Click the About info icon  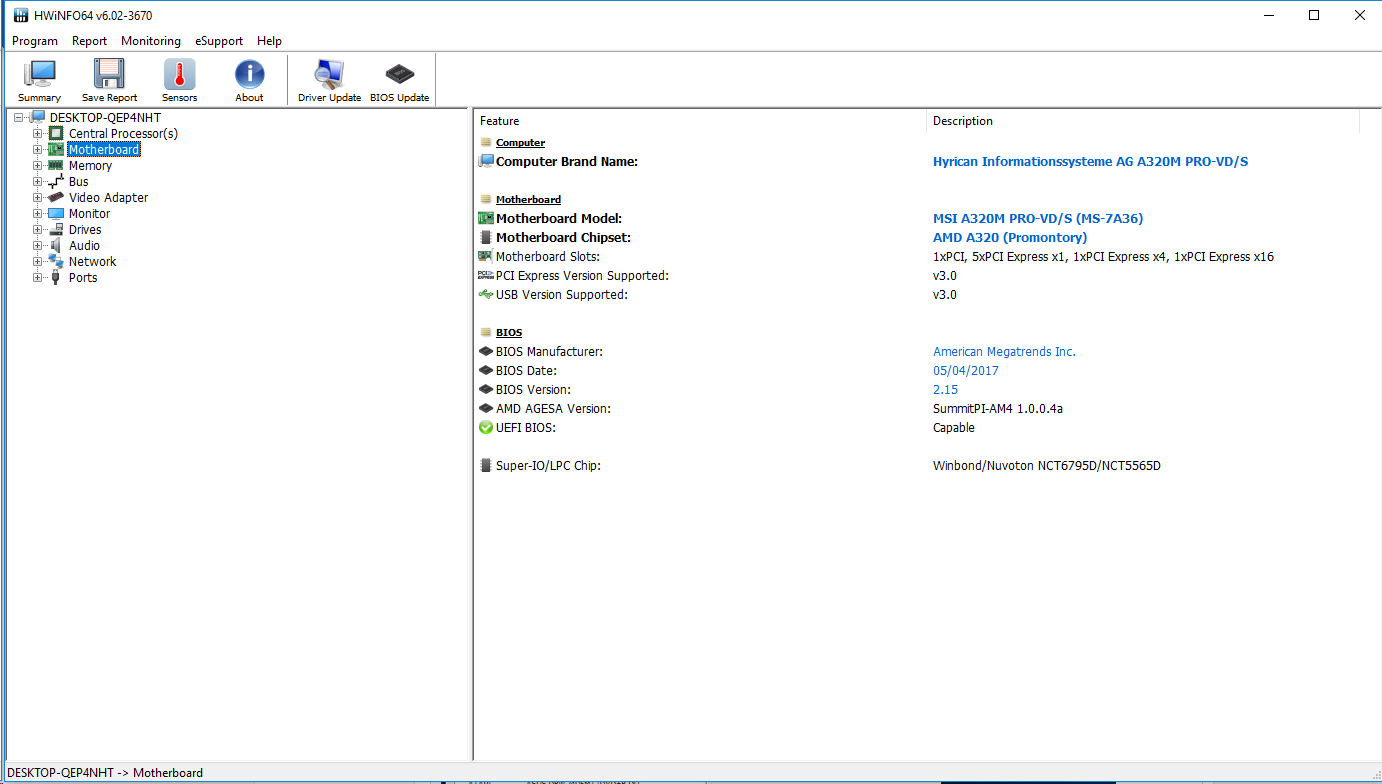(249, 75)
